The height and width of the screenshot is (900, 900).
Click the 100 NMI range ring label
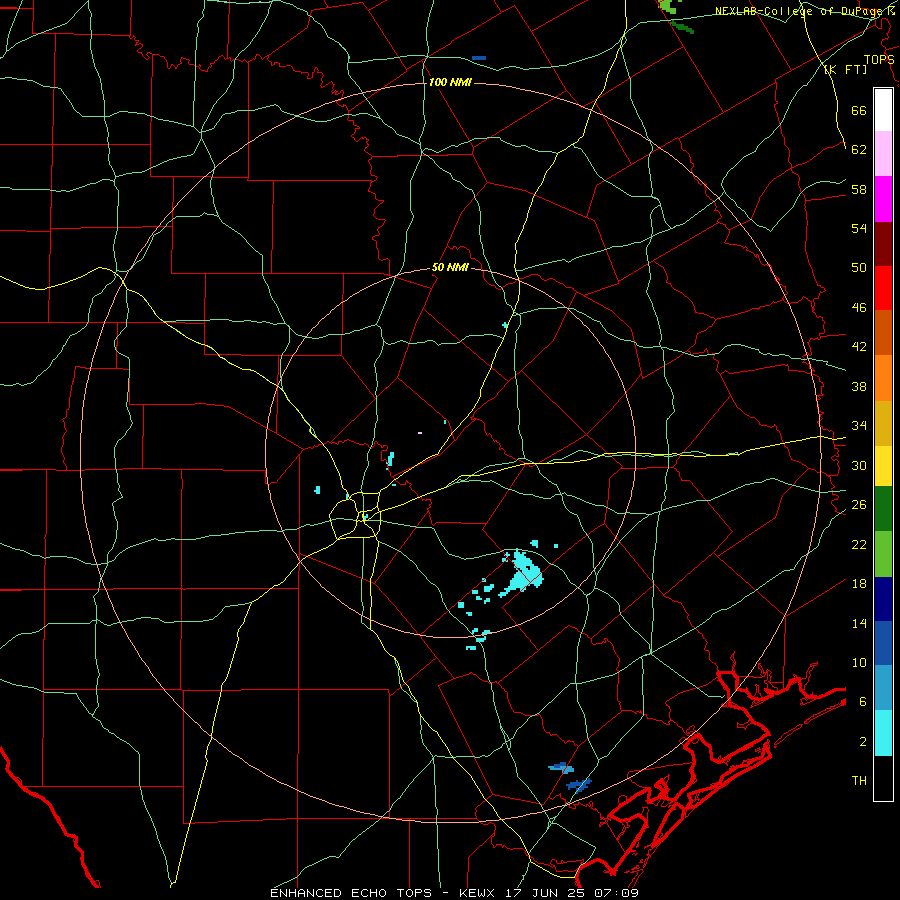(450, 83)
